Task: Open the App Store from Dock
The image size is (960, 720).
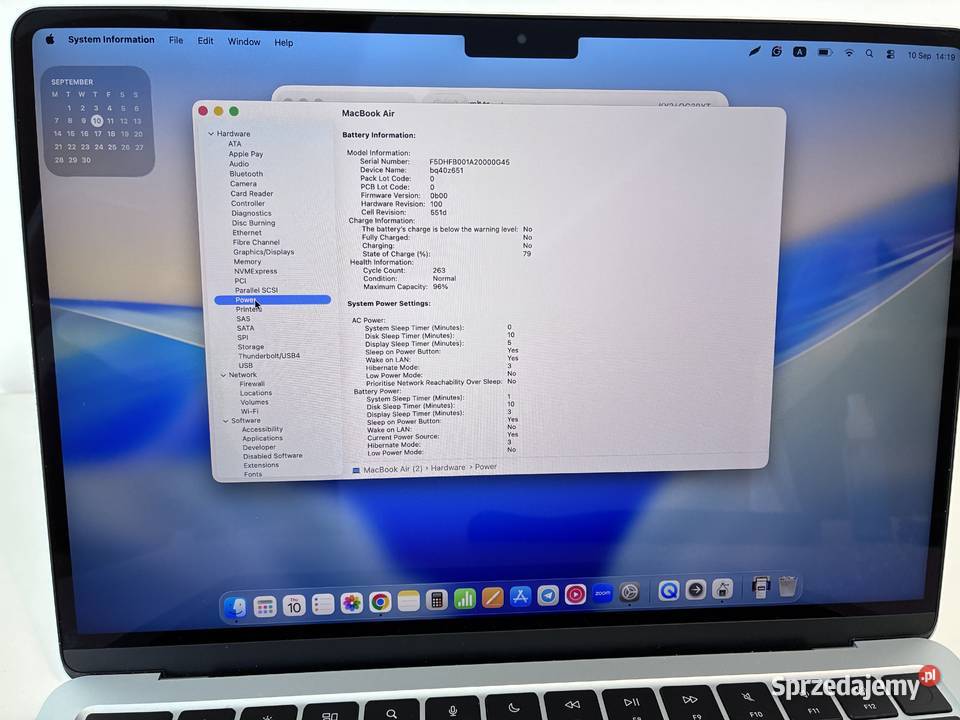Action: point(520,596)
